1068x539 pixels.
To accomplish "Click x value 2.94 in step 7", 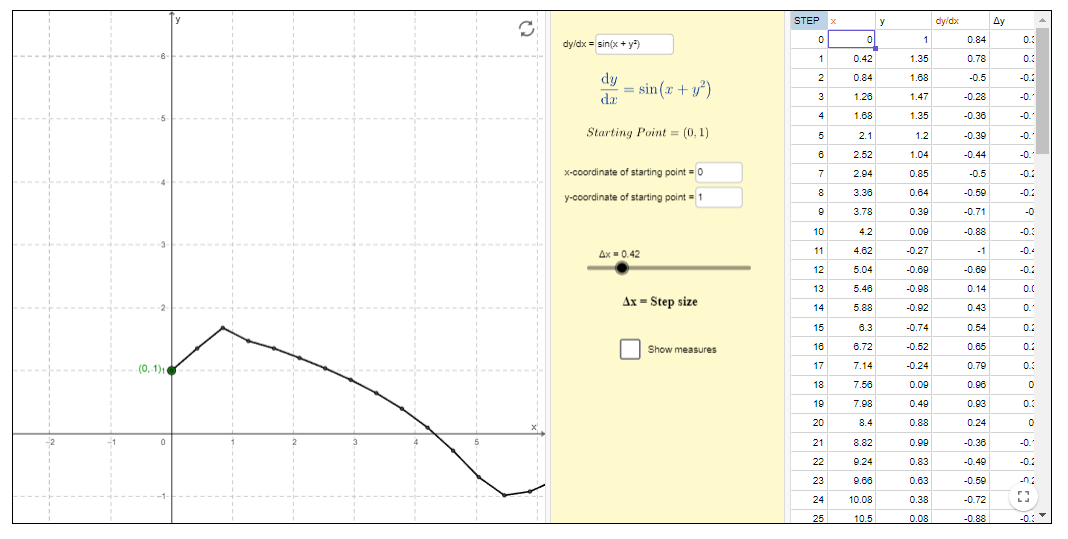I will pyautogui.click(x=851, y=174).
